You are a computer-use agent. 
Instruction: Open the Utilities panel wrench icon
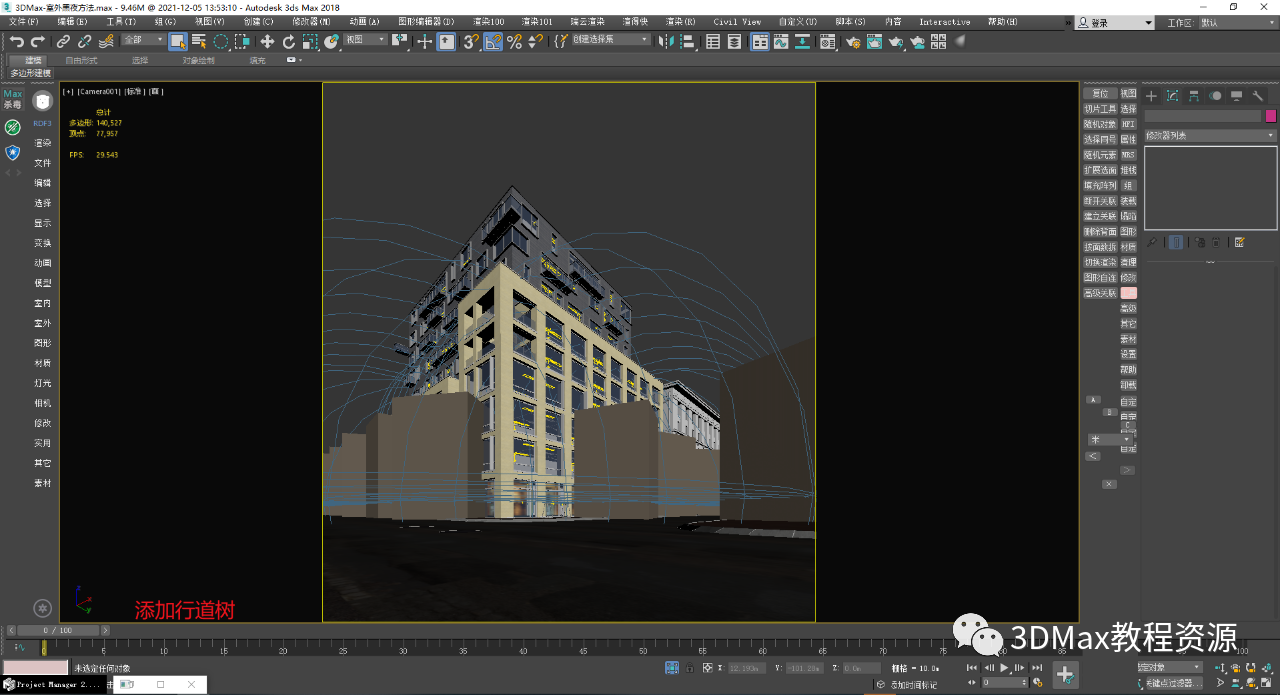click(x=1259, y=96)
